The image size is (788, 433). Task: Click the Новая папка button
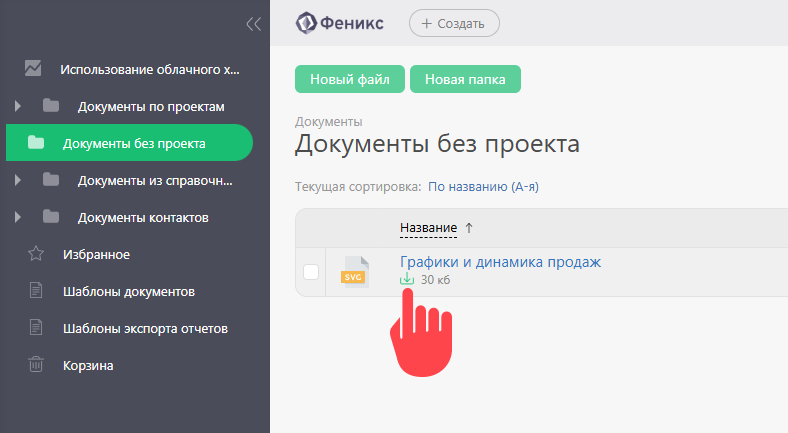465,79
